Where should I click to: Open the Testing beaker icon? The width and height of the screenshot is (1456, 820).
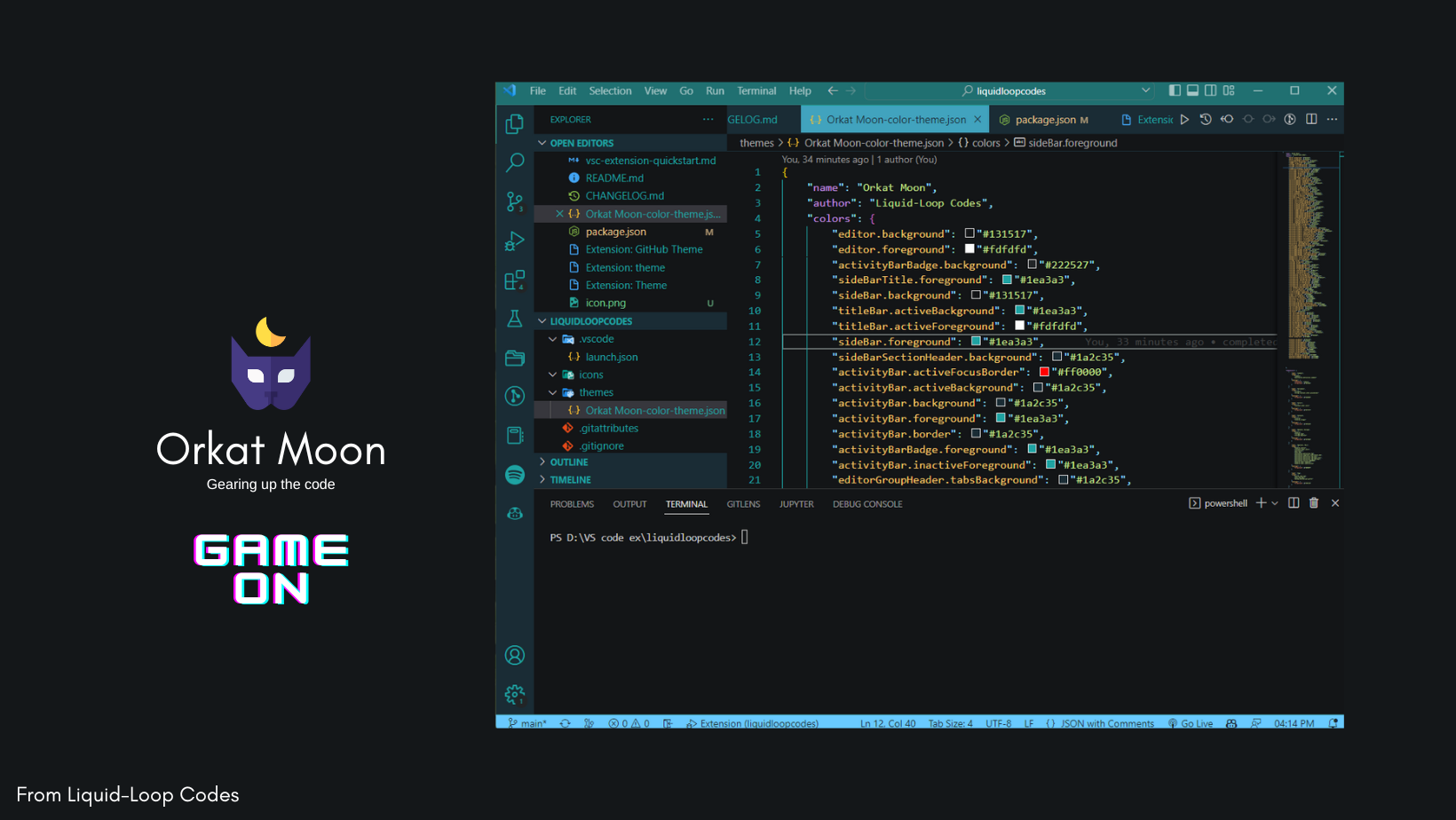click(514, 319)
